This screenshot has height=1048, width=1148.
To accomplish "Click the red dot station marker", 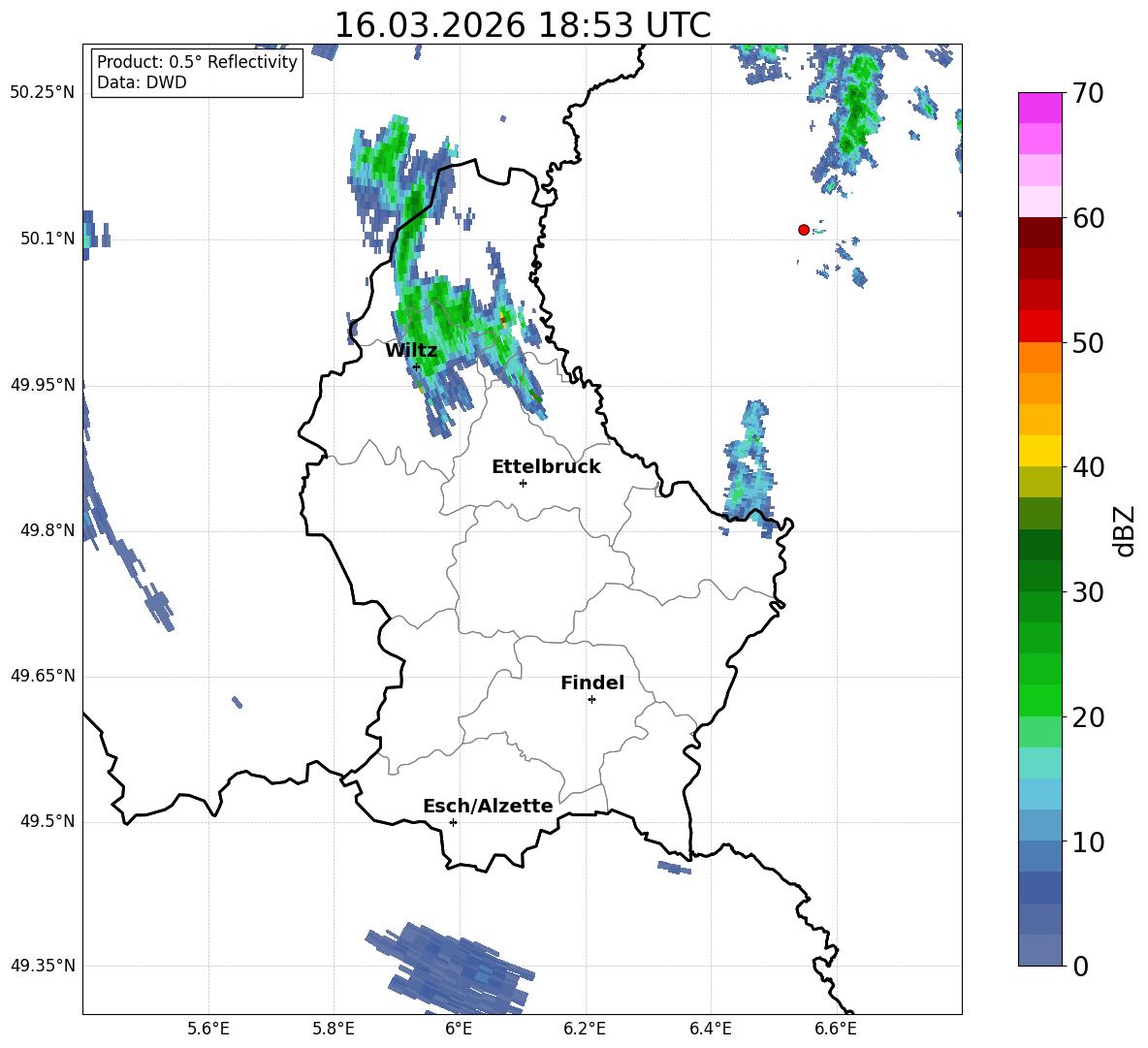I will pos(804,230).
